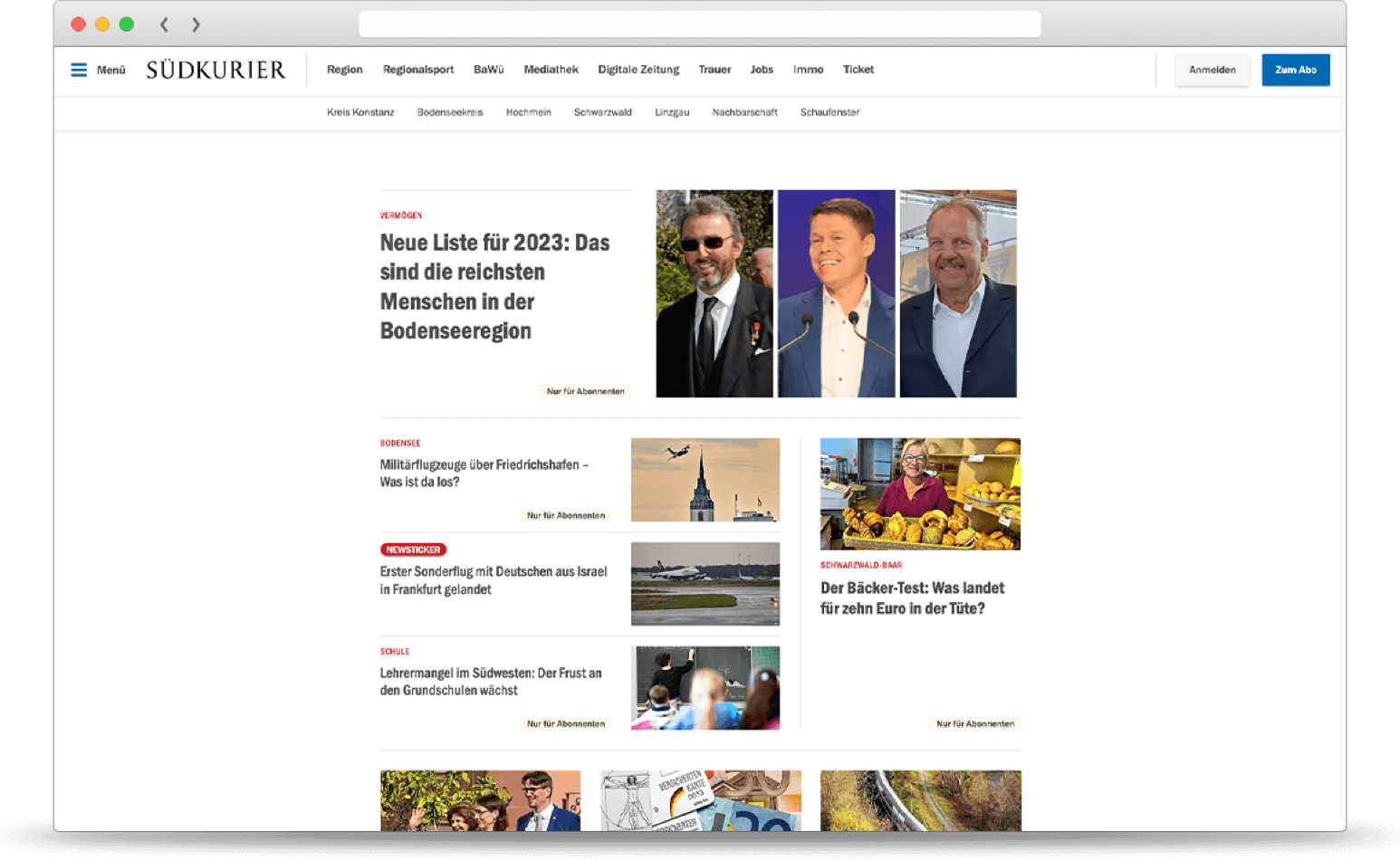Navigate forward using the browser forward arrow
The width and height of the screenshot is (1400, 860).
click(x=196, y=24)
